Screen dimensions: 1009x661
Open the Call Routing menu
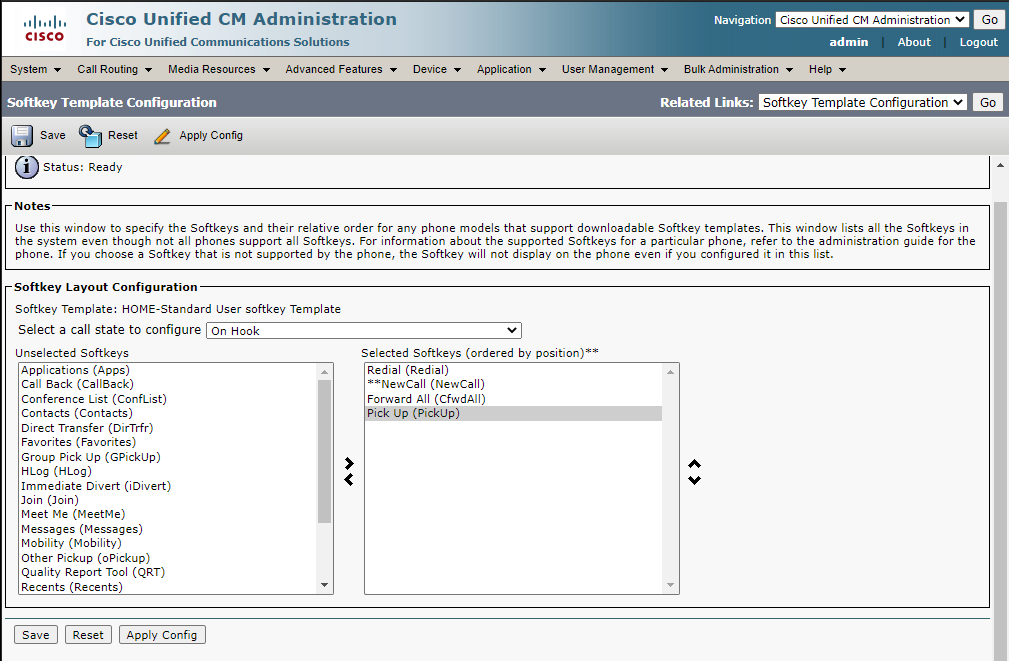(115, 69)
